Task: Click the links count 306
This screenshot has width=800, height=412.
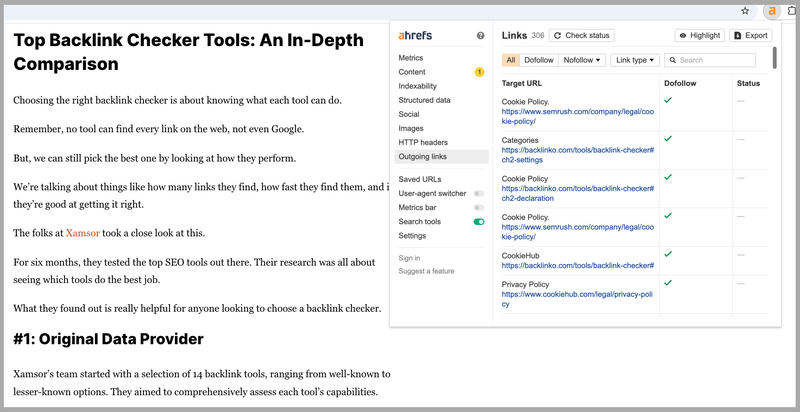Action: [x=538, y=36]
